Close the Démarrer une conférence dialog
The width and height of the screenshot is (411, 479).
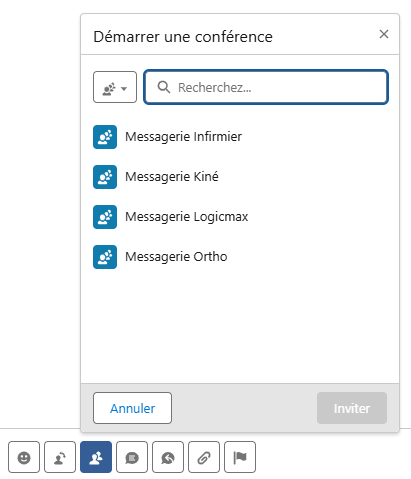384,34
